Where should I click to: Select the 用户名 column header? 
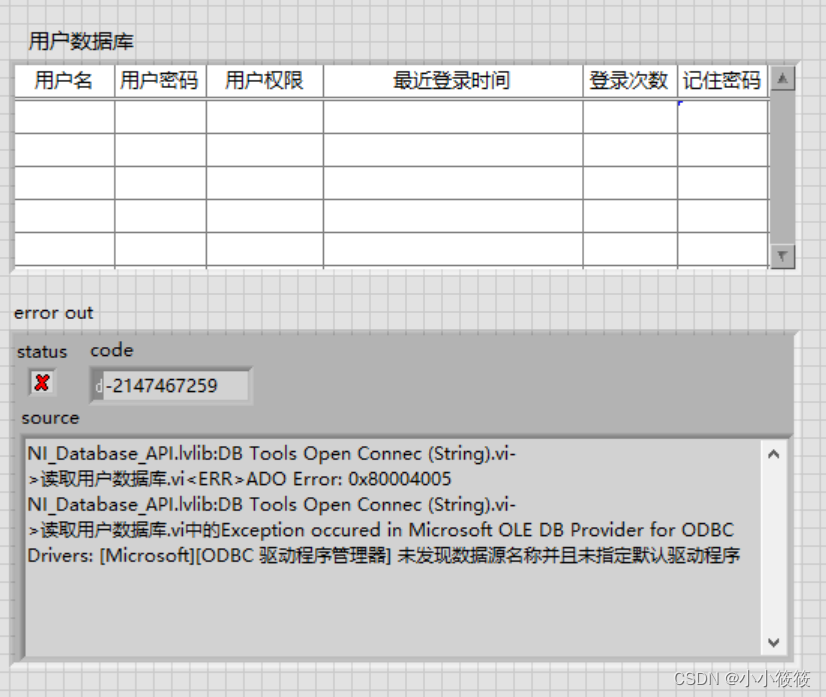coord(62,81)
